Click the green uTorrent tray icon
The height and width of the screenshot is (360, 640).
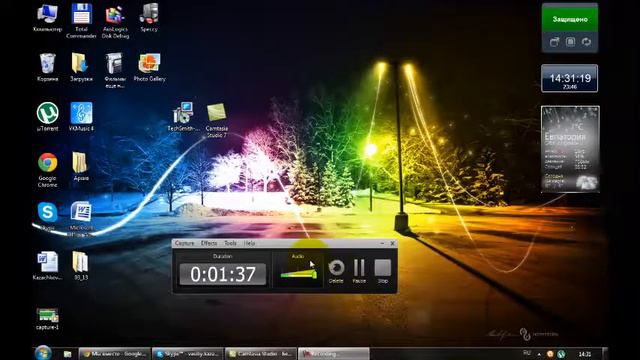point(561,354)
